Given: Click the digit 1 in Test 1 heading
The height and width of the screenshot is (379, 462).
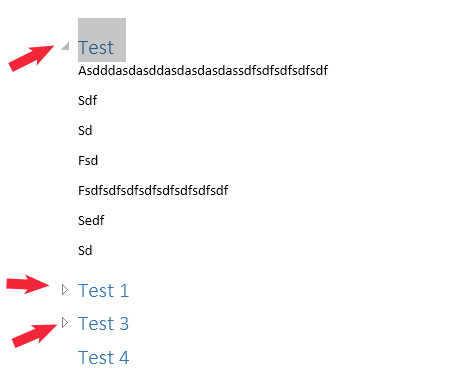Looking at the screenshot, I should 124,290.
